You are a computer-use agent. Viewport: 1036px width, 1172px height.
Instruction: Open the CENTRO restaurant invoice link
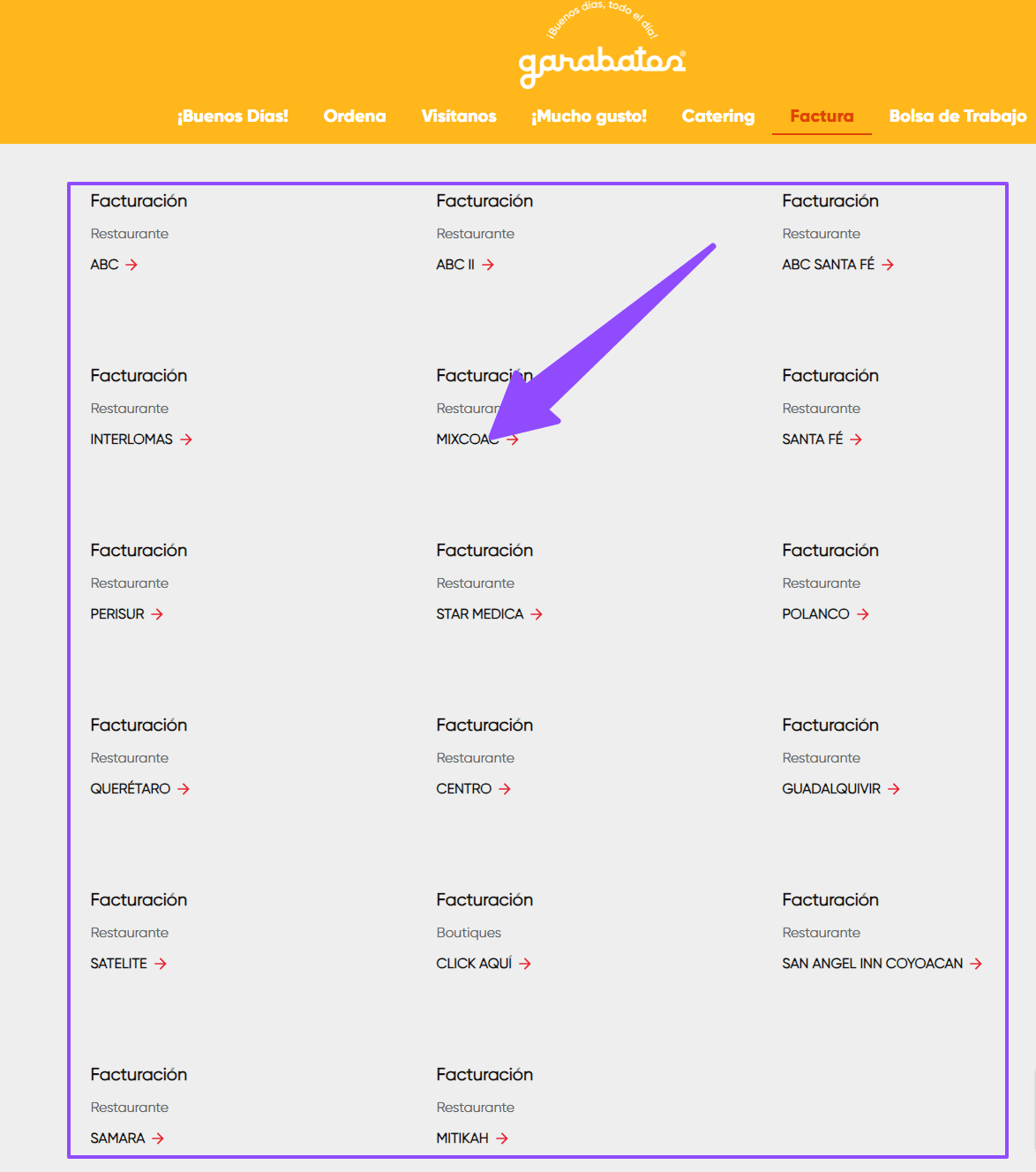464,789
